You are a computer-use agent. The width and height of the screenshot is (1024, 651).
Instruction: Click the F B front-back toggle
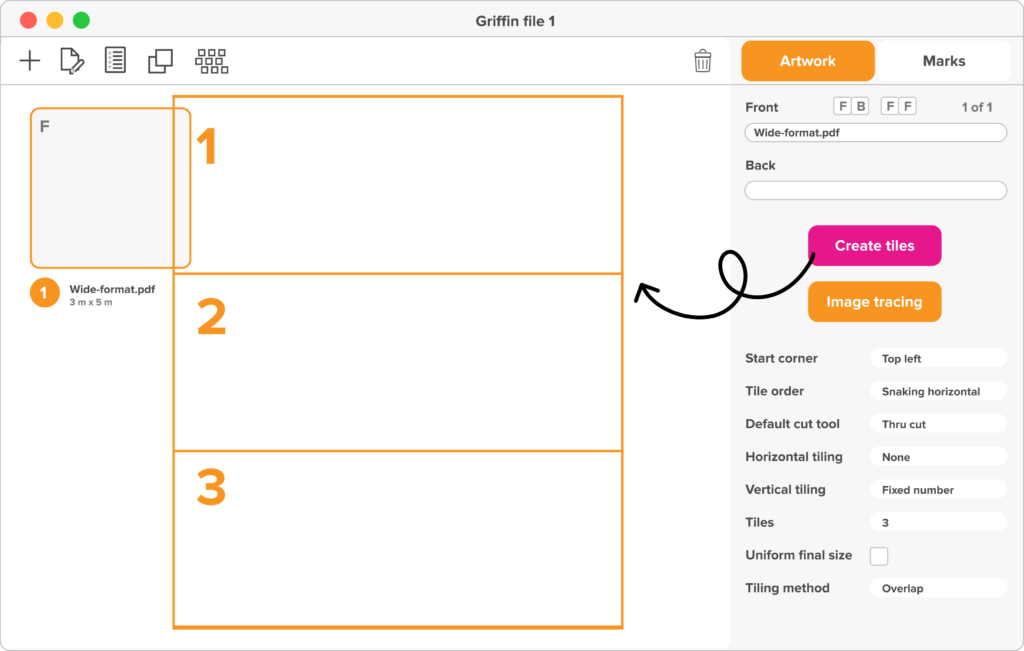tap(852, 106)
